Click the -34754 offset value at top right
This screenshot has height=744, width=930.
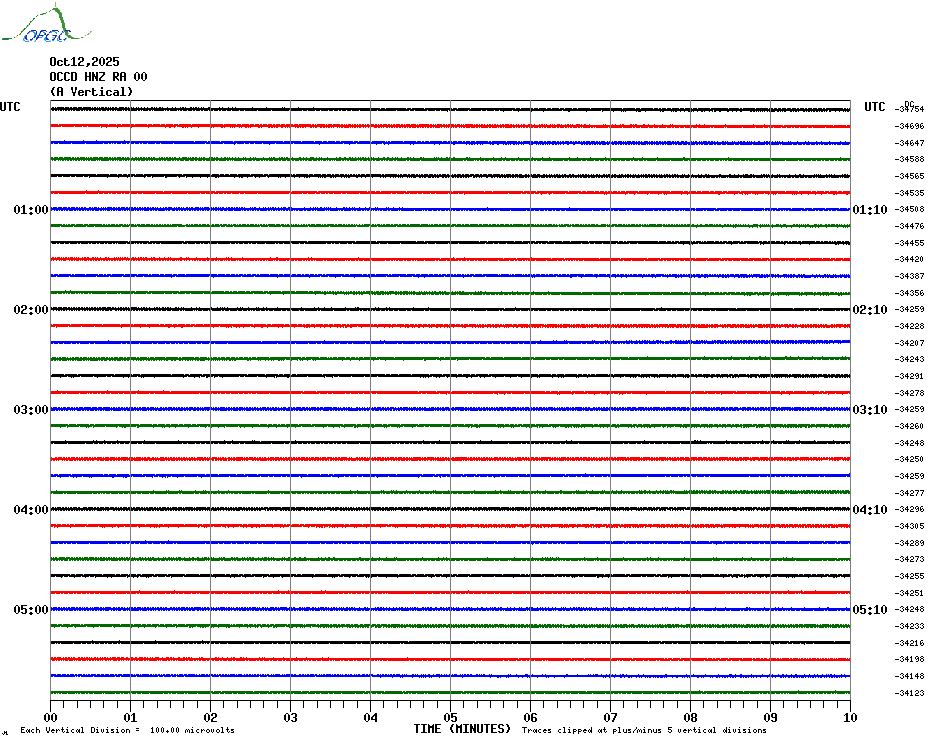[x=910, y=109]
